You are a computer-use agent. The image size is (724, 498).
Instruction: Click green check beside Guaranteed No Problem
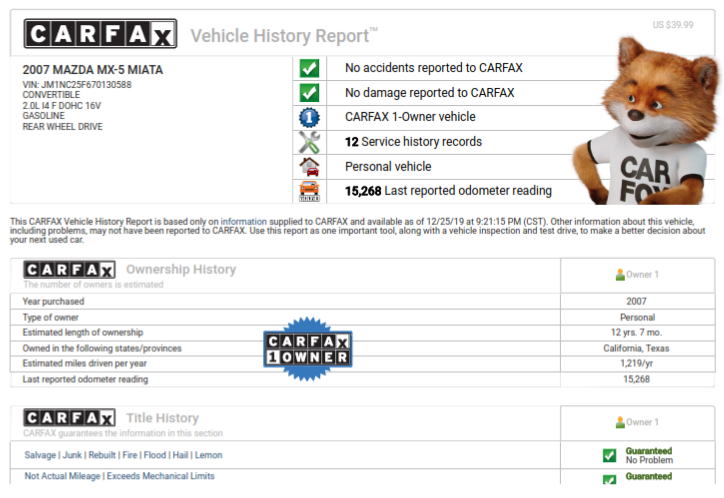(x=609, y=456)
